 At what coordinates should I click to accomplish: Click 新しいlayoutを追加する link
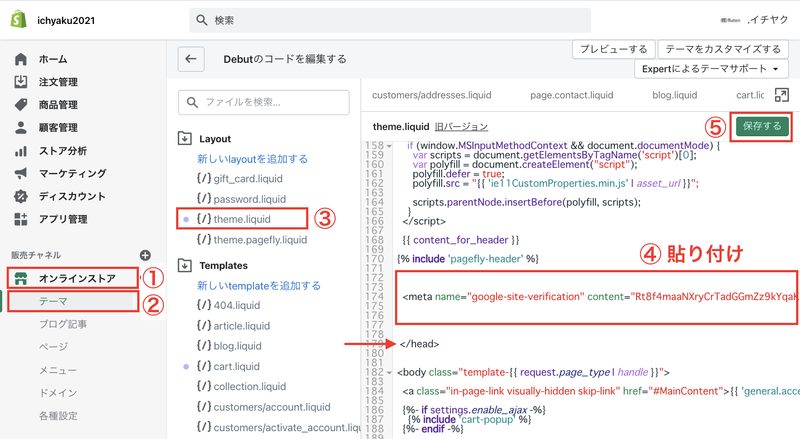(x=253, y=159)
